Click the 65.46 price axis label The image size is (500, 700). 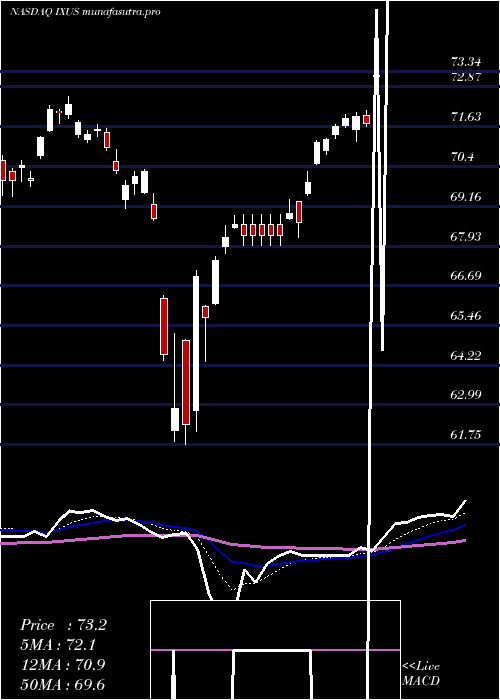tap(466, 316)
